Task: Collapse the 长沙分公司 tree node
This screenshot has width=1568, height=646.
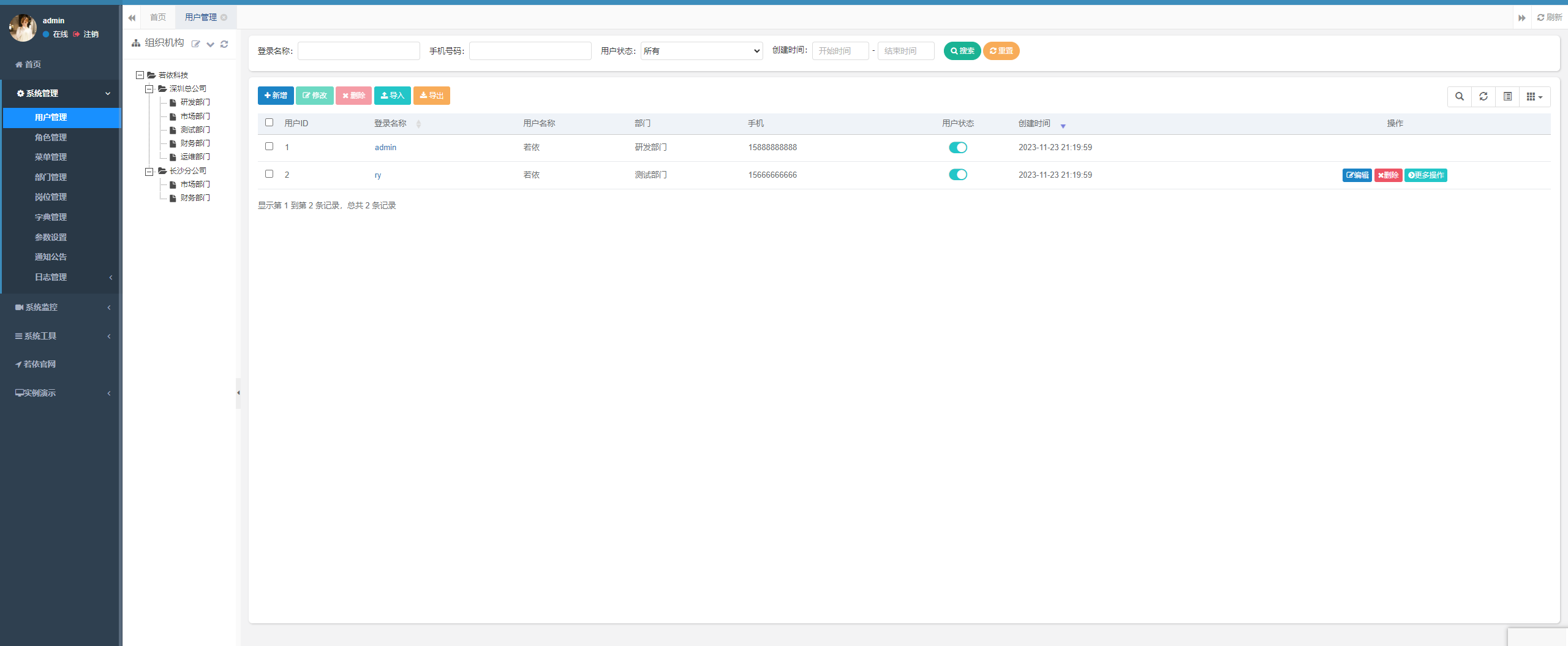Action: point(149,172)
